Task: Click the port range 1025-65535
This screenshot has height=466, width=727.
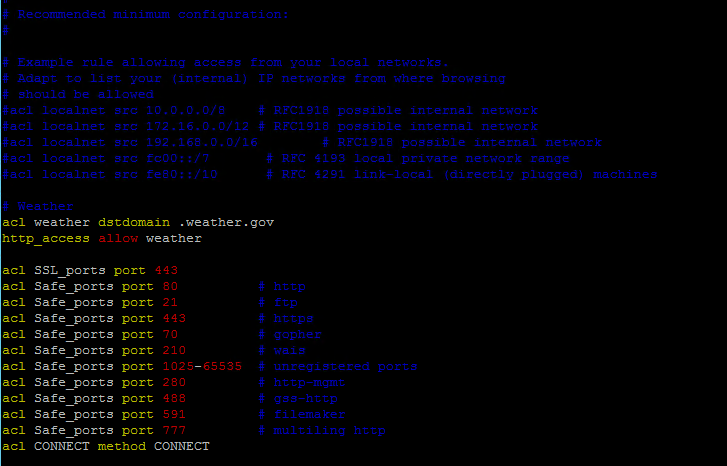Action: coord(202,366)
